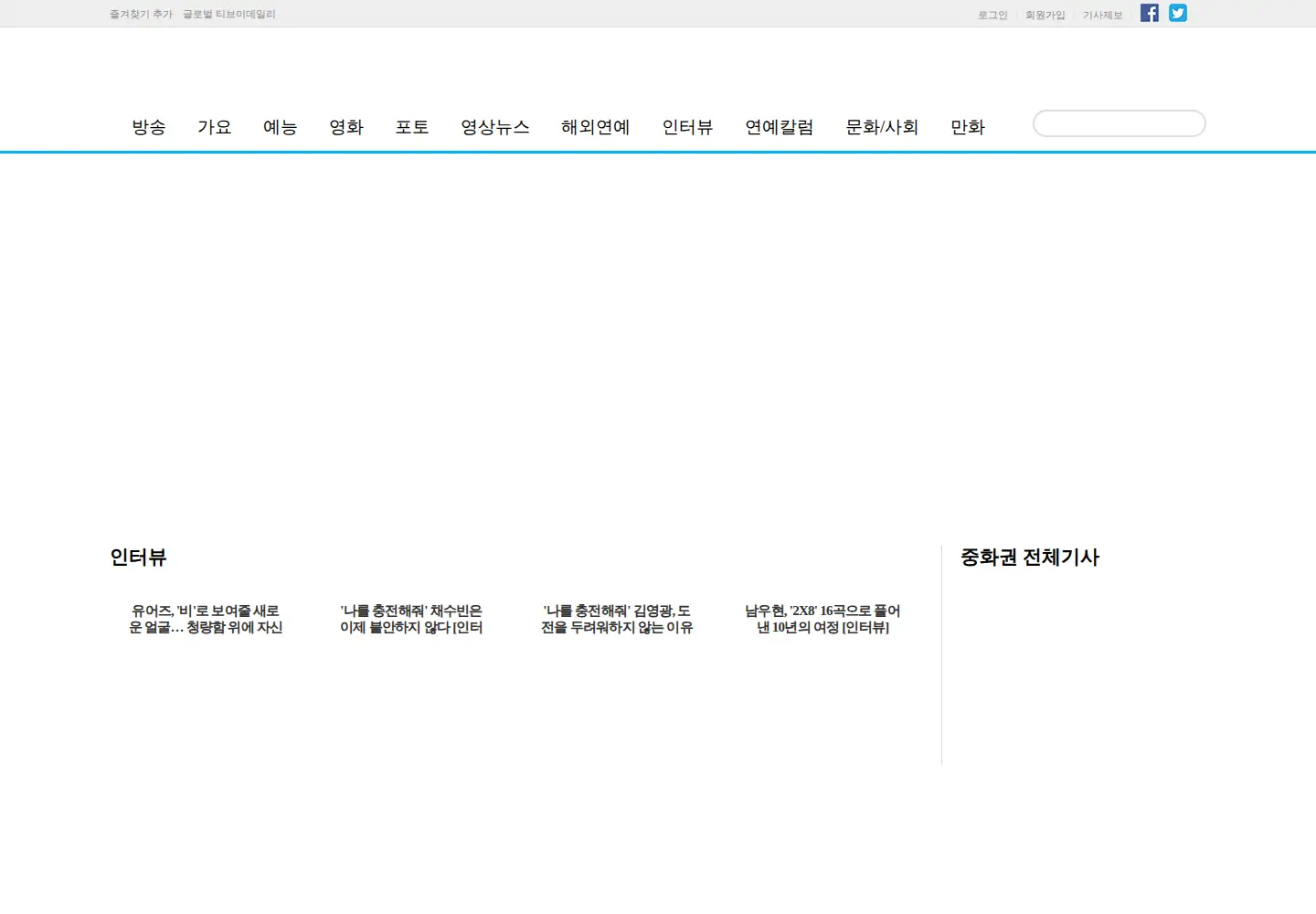Open the 해외연예 category
The width and height of the screenshot is (1316, 914).
tap(596, 127)
